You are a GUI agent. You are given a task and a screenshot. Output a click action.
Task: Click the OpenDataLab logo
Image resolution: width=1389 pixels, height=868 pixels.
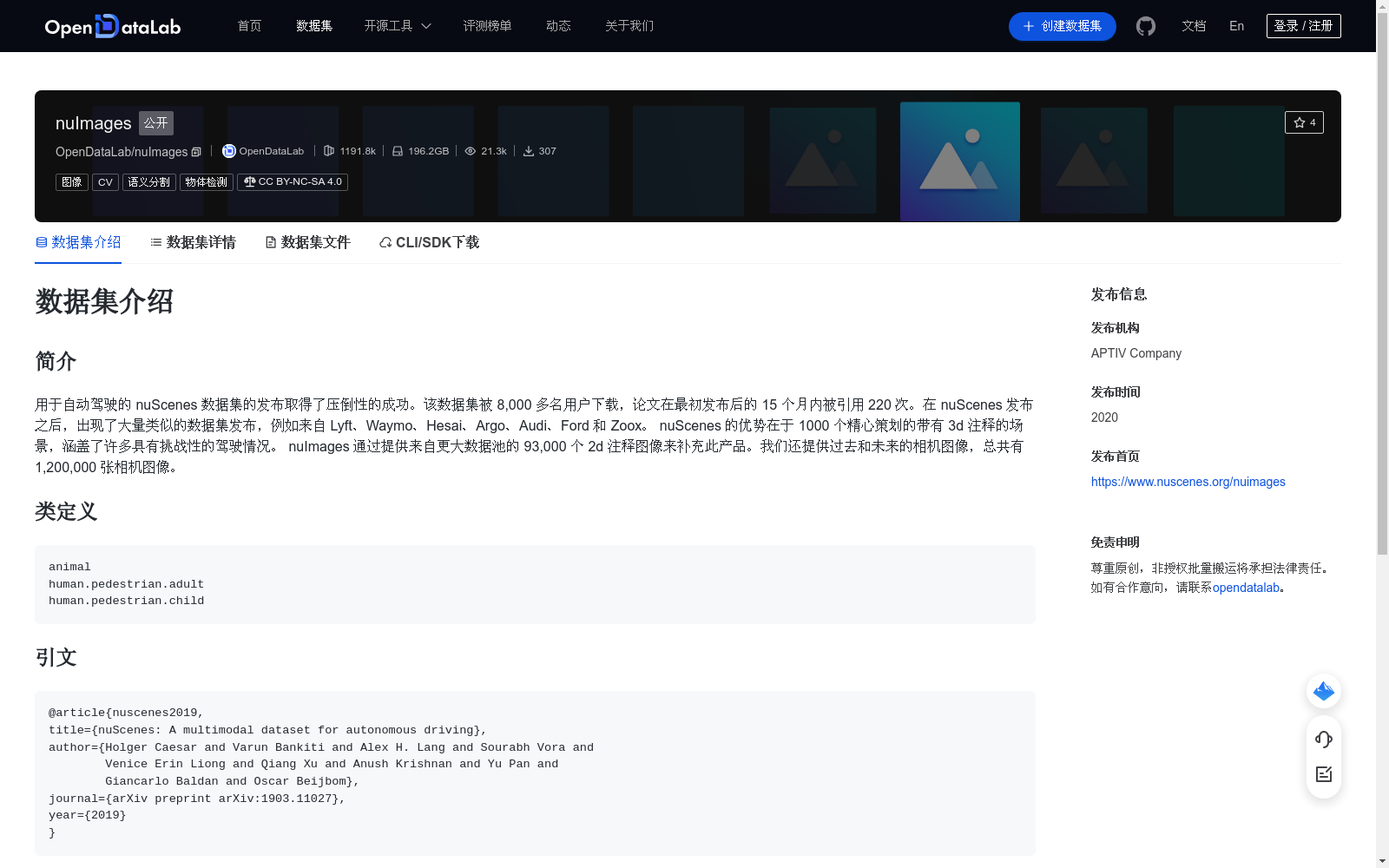click(x=113, y=26)
